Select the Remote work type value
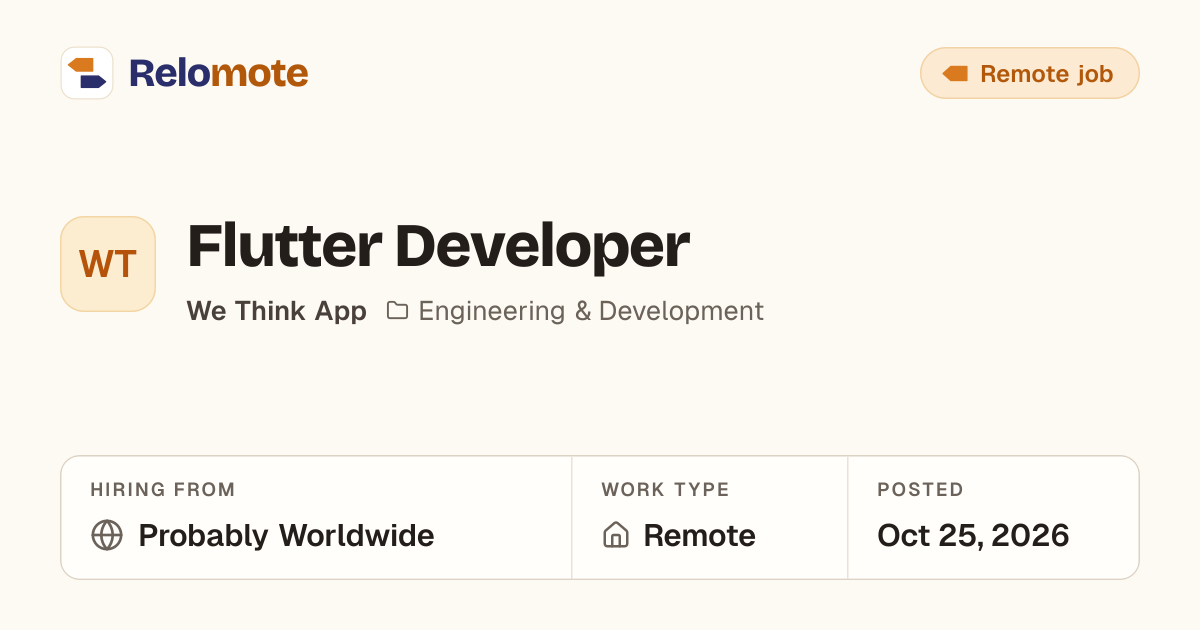1200x630 pixels. [699, 536]
